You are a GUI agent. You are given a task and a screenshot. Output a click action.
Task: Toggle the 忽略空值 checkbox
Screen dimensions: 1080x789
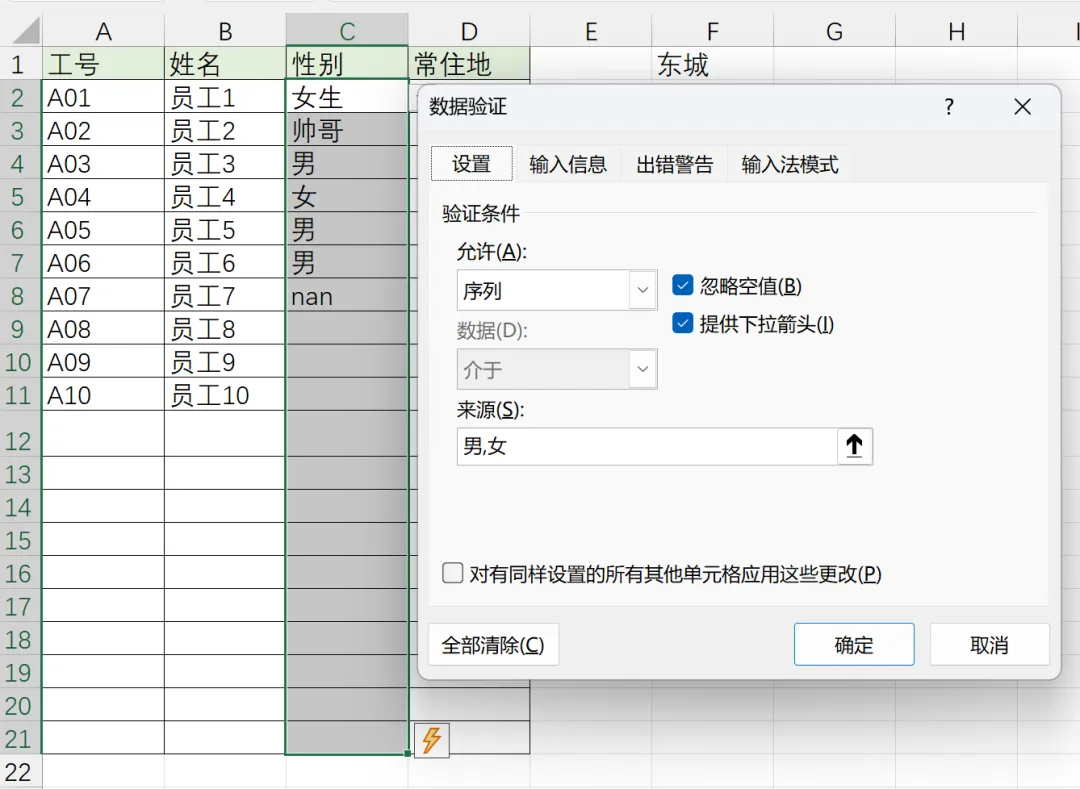point(682,285)
